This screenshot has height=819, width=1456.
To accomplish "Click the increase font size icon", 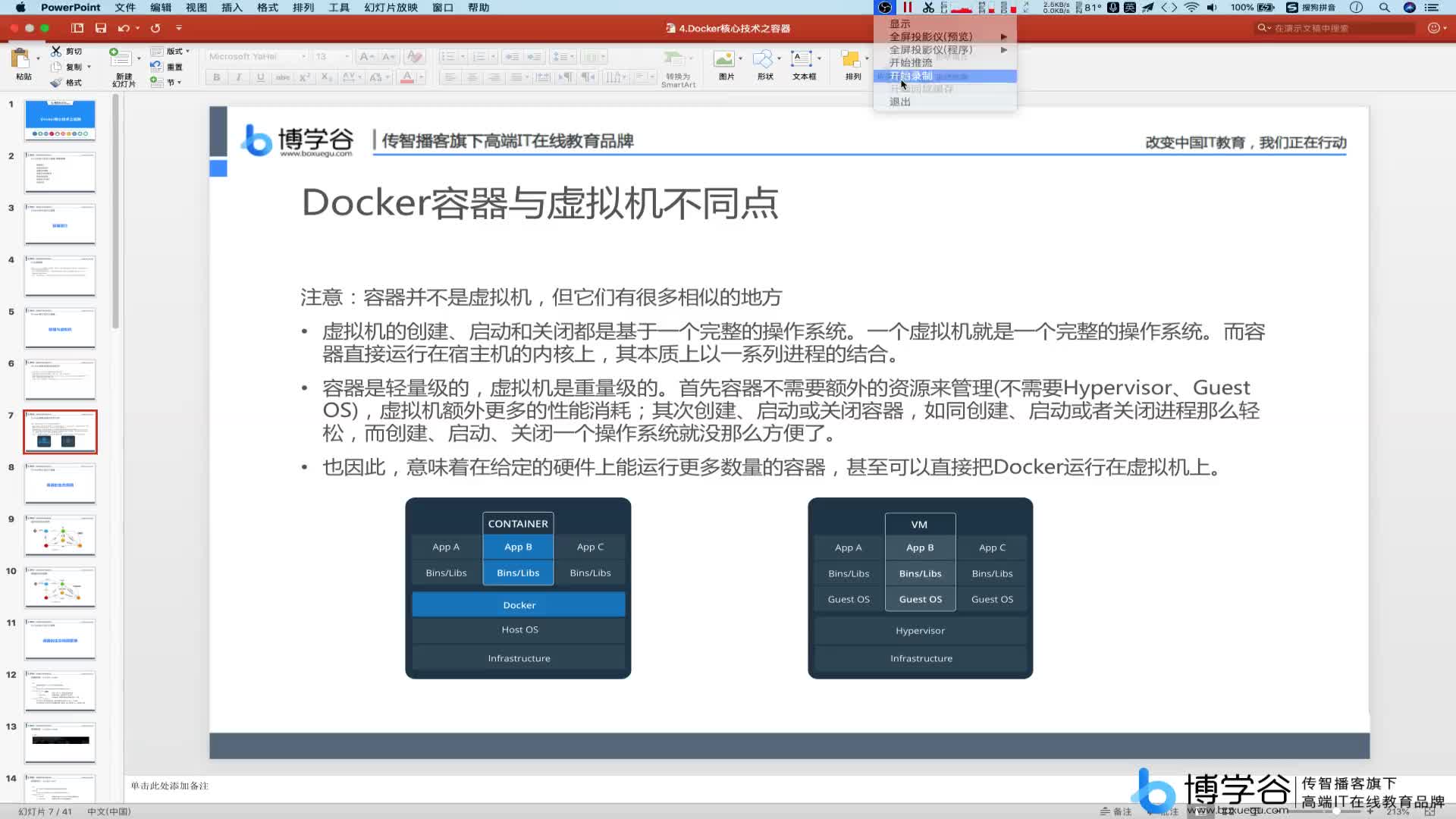I will tap(366, 56).
